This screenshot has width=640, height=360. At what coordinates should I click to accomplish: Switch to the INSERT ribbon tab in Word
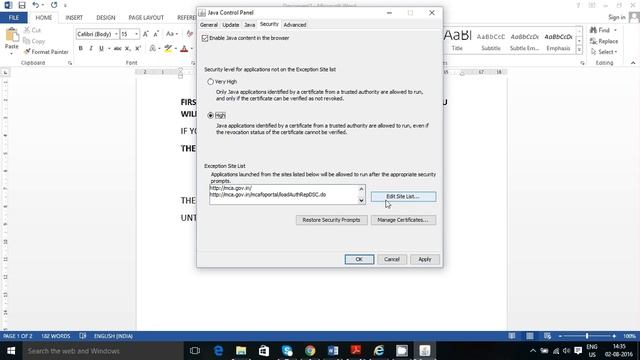(74, 18)
